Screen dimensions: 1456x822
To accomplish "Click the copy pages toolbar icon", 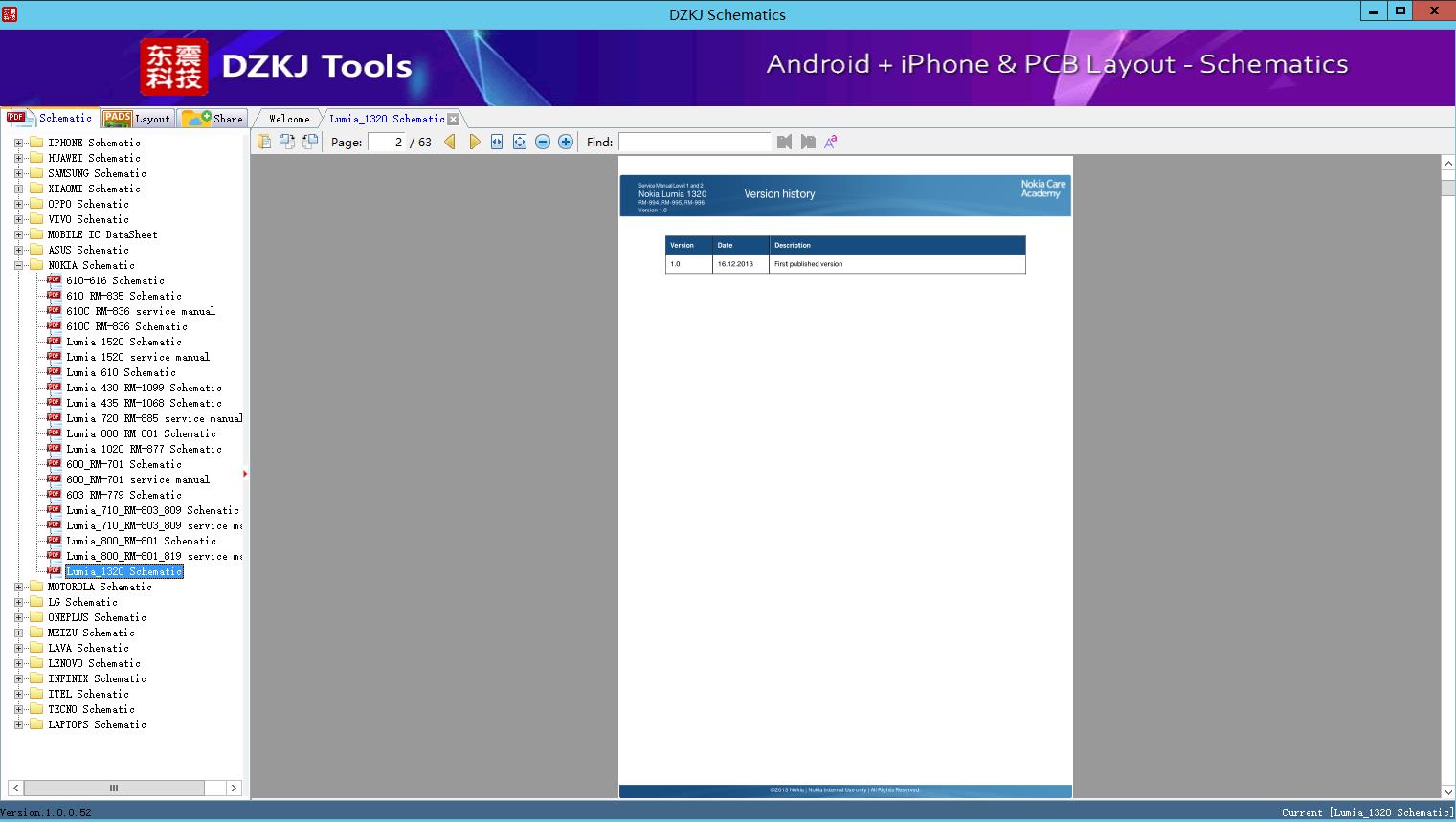I will tap(264, 142).
